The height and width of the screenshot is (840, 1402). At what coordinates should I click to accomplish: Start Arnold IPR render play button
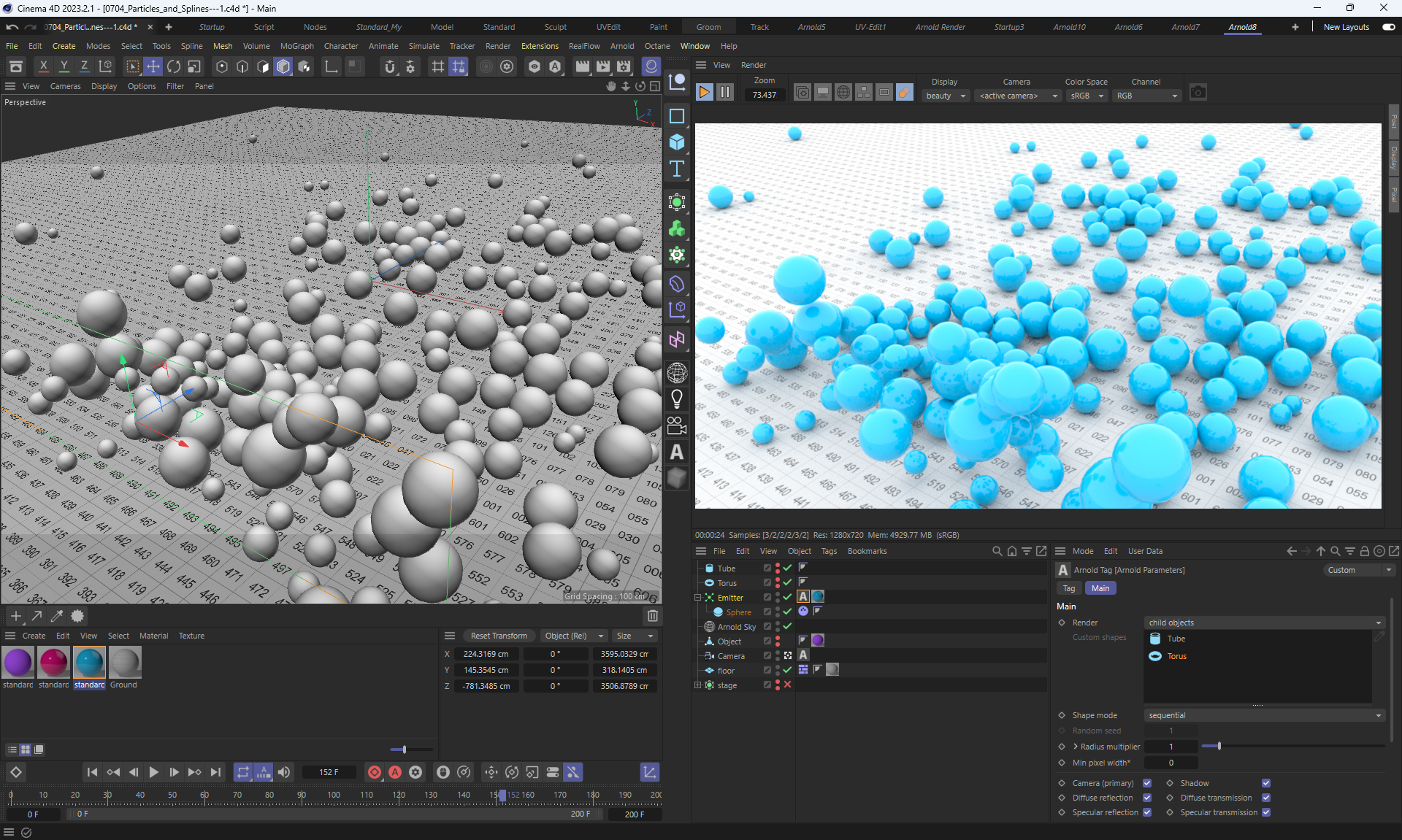click(x=705, y=92)
